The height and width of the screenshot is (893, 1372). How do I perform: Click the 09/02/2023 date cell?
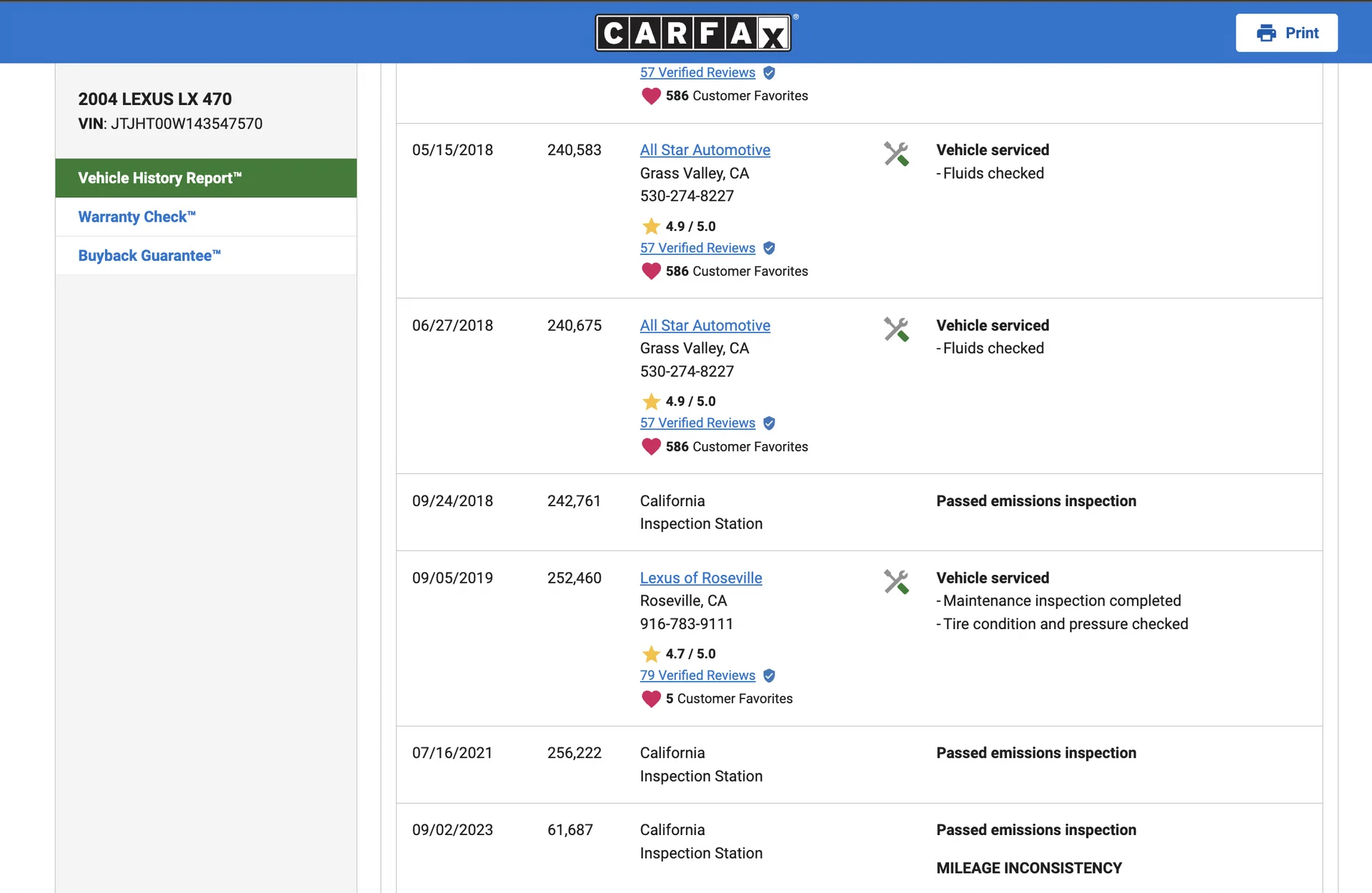click(452, 830)
